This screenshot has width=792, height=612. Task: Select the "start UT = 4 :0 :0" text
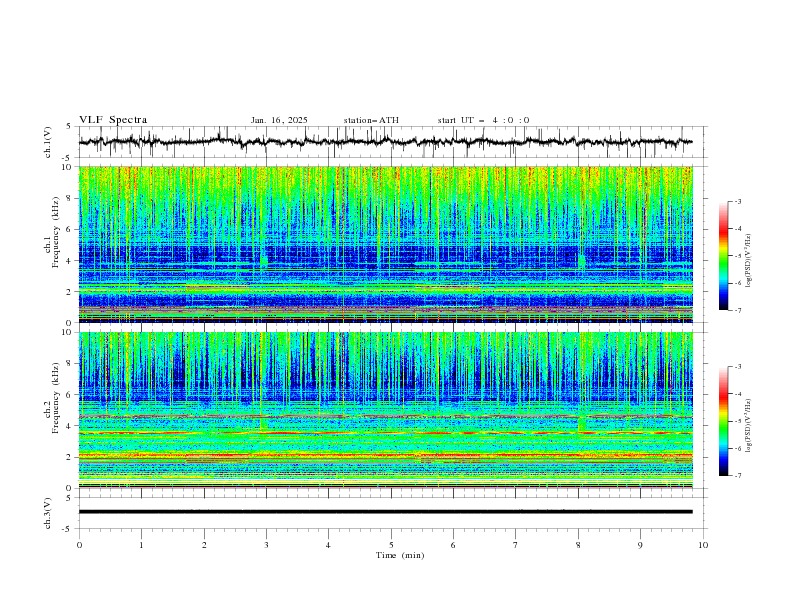(483, 120)
